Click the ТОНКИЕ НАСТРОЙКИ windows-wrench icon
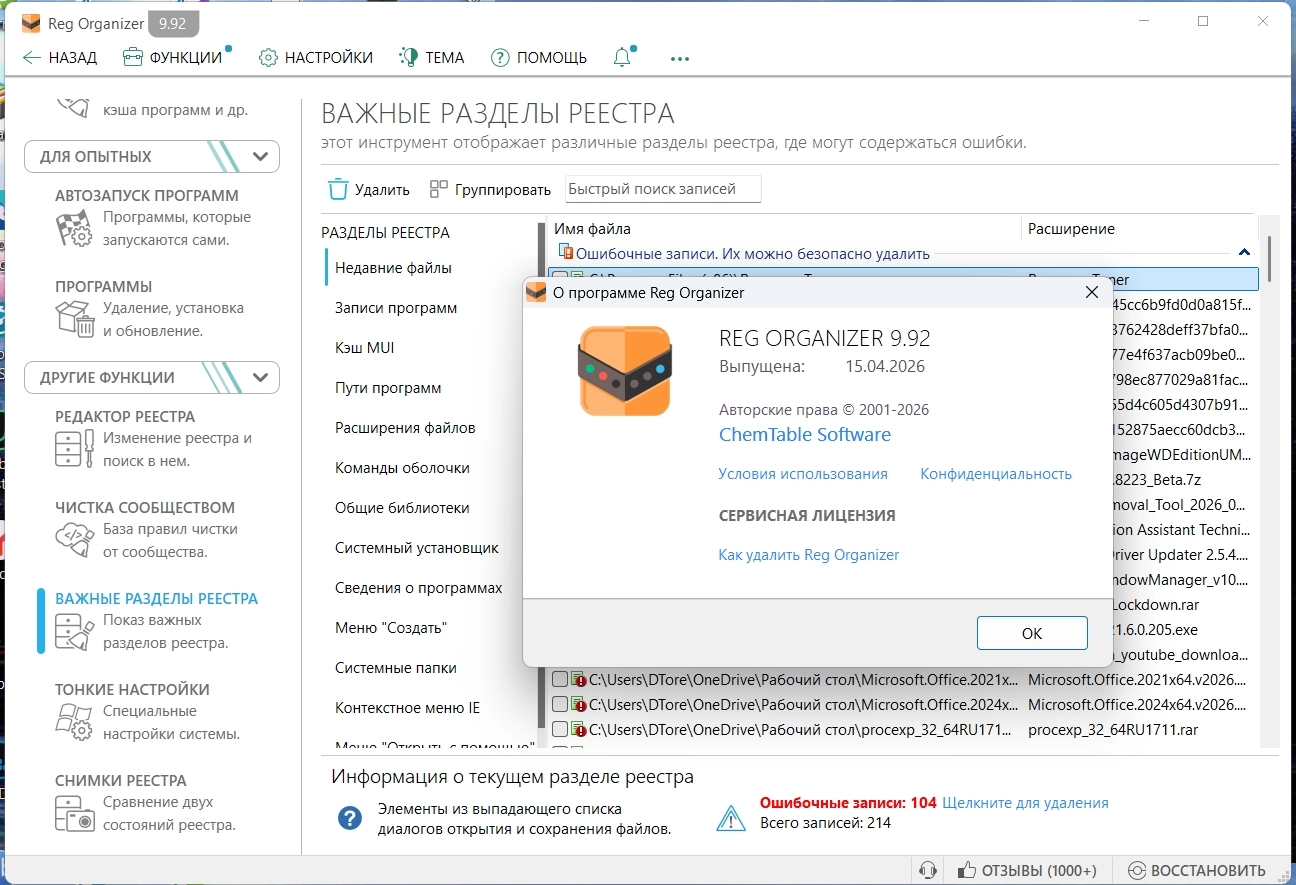The width and height of the screenshot is (1296, 885). pyautogui.click(x=74, y=722)
